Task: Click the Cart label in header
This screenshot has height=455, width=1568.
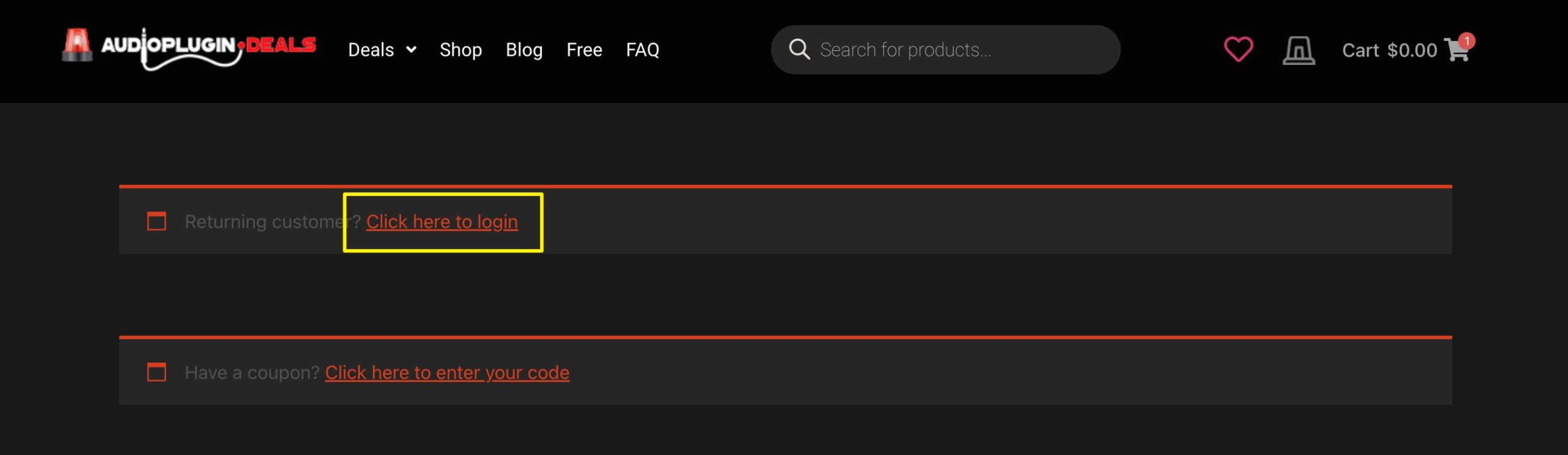Action: point(1360,50)
